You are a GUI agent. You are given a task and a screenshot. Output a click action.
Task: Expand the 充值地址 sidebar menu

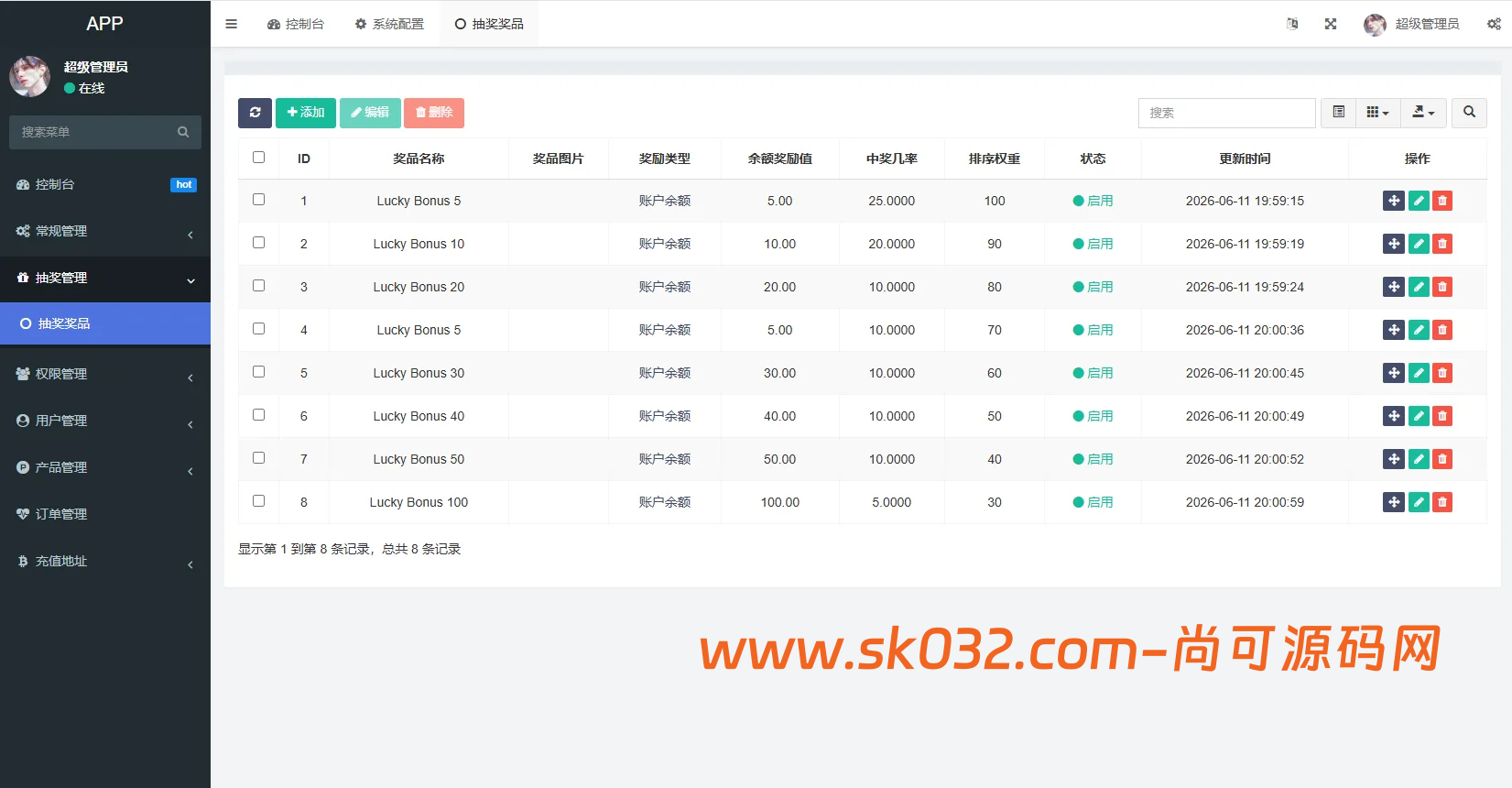point(105,561)
